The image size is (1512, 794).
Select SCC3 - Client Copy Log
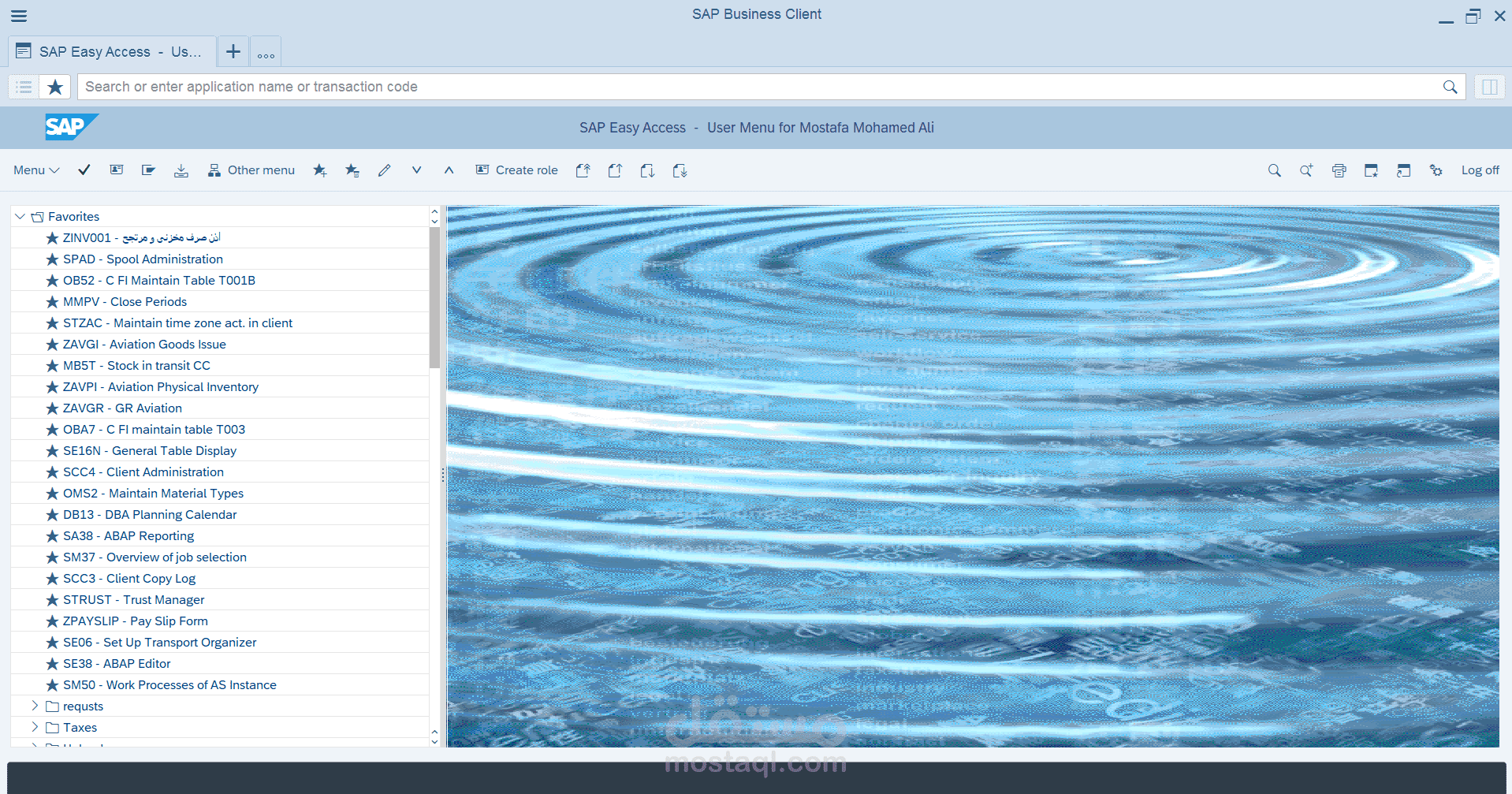click(220, 579)
